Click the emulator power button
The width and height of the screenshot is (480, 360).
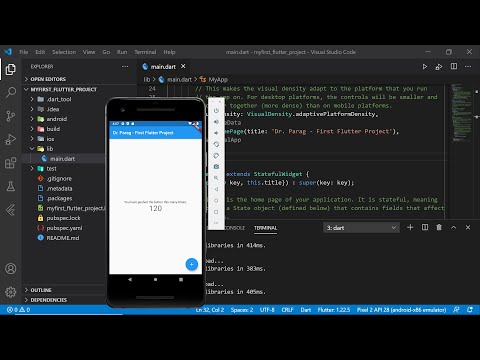[x=216, y=110]
